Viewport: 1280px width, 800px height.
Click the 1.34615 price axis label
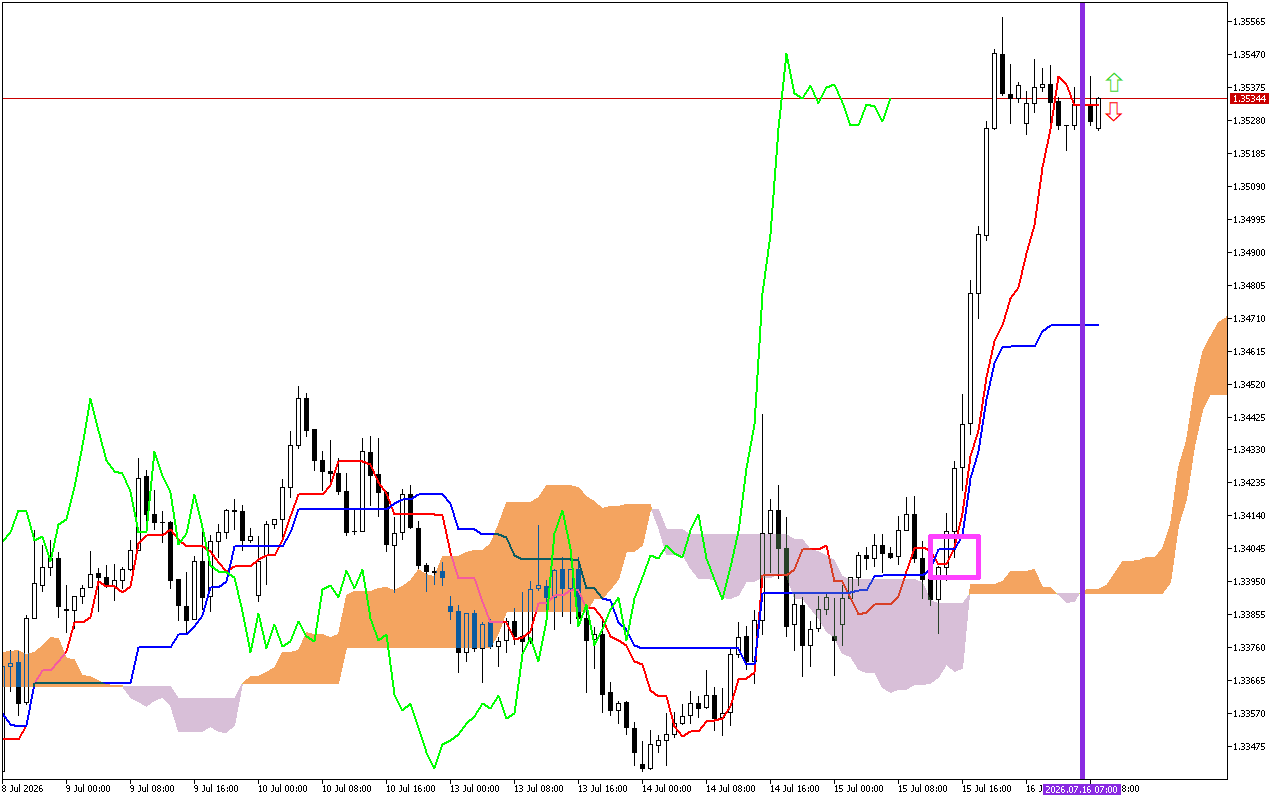[1250, 351]
